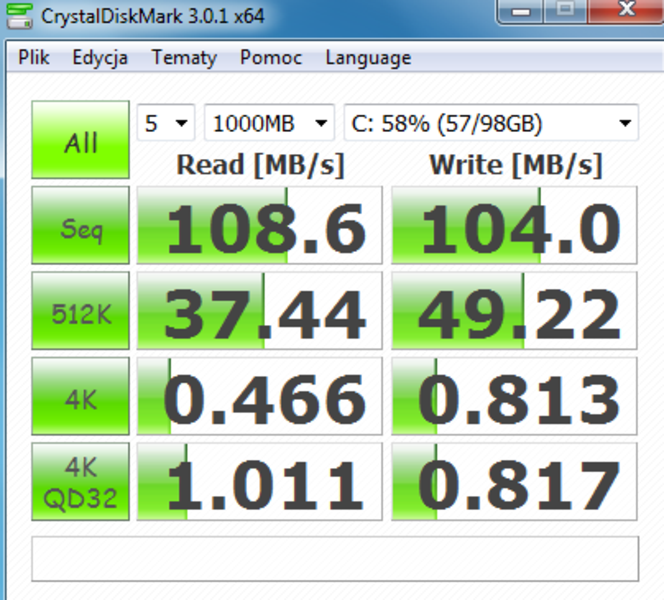Maximize the CrystalDiskMark window
Viewport: 664px width, 600px height.
564,11
